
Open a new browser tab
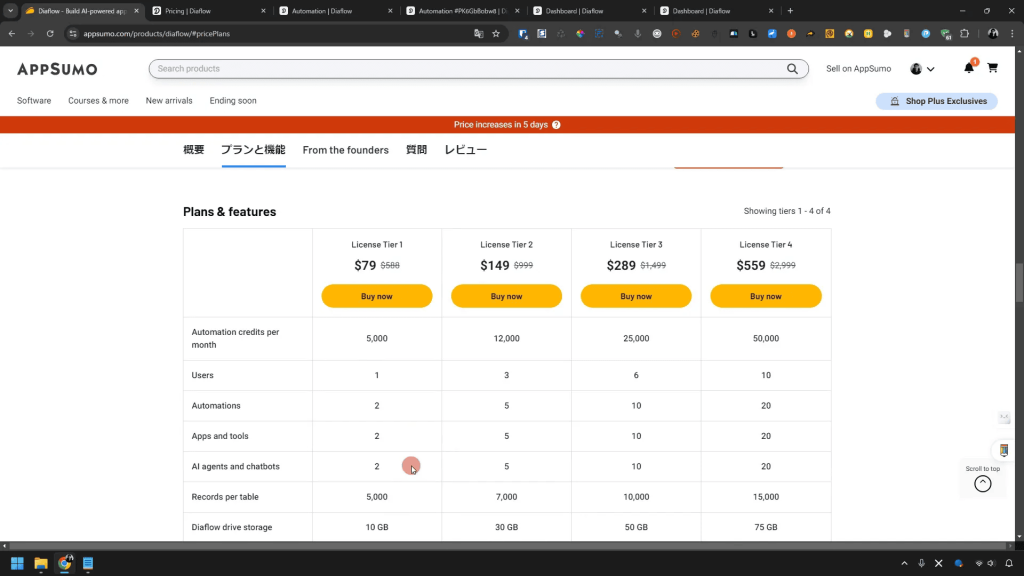[x=790, y=10]
